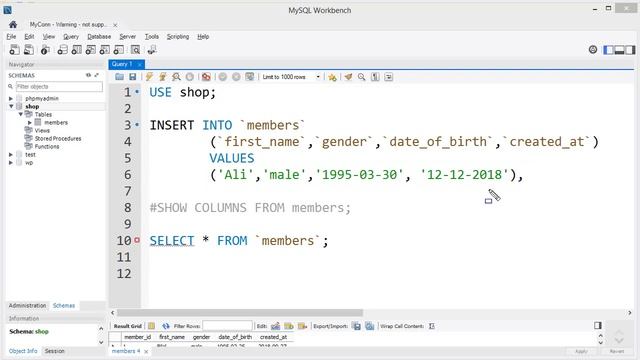
Task: Refresh the schemas list icon
Action: [x=88, y=75]
